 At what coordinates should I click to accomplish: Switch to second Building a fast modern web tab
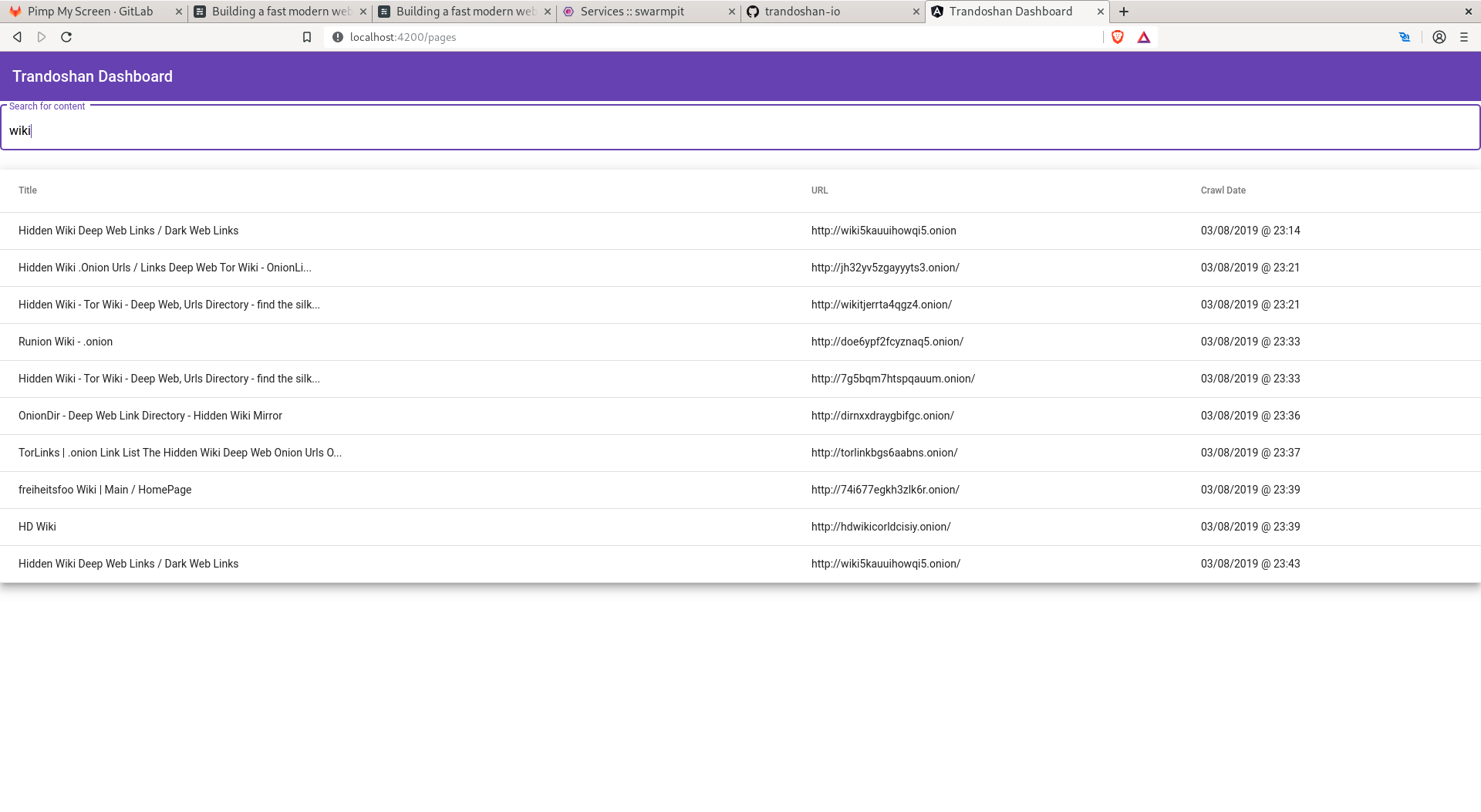[x=465, y=12]
